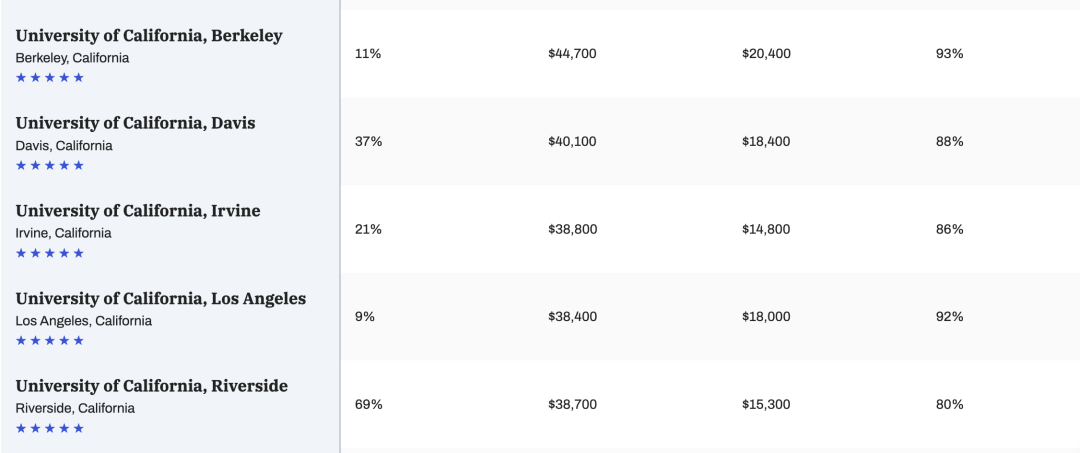Open University of California, Riverside link
This screenshot has width=1080, height=453.
[152, 386]
